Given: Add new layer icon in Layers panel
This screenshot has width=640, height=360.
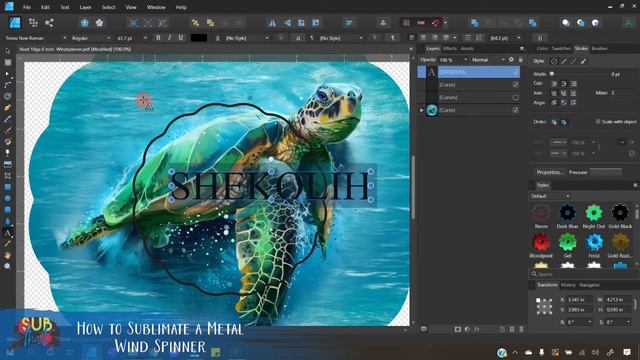Looking at the screenshot, I should 502,329.
